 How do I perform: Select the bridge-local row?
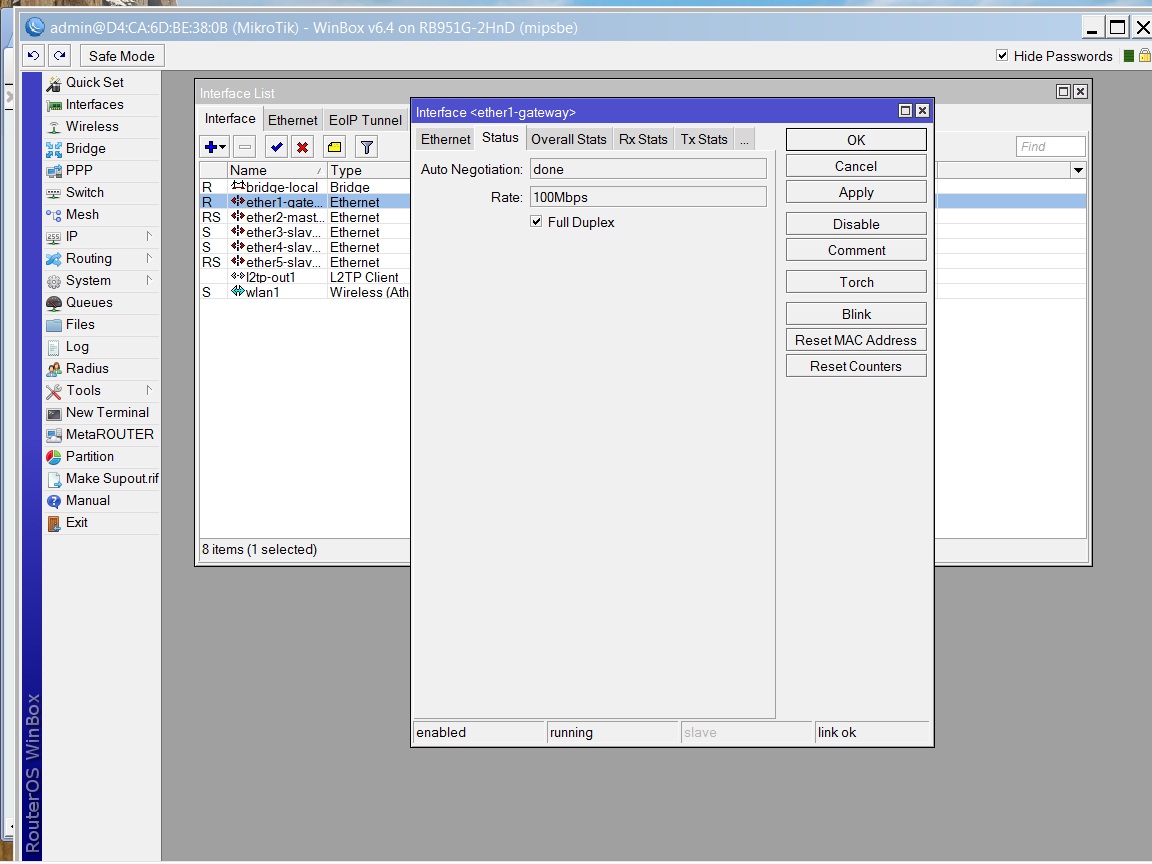pos(305,187)
